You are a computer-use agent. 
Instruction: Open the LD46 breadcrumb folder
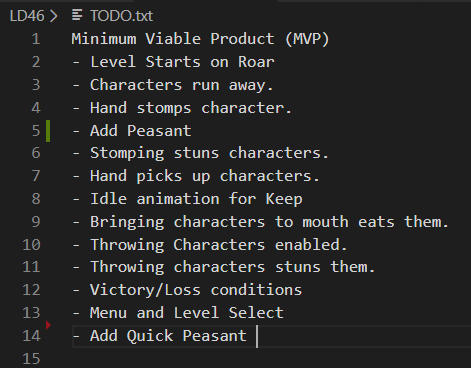[x=27, y=16]
